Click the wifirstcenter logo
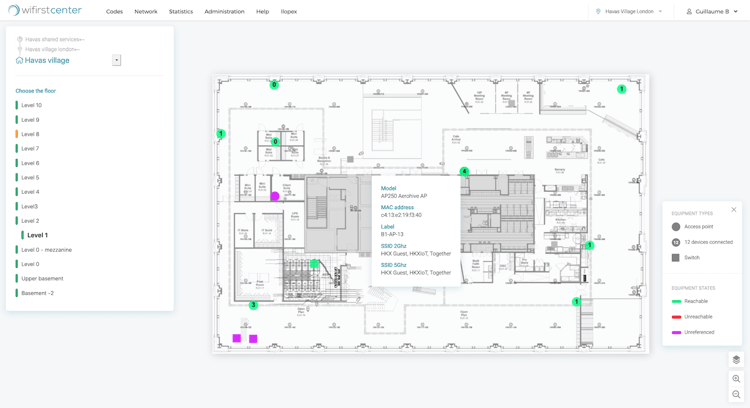This screenshot has height=408, width=750. point(45,11)
